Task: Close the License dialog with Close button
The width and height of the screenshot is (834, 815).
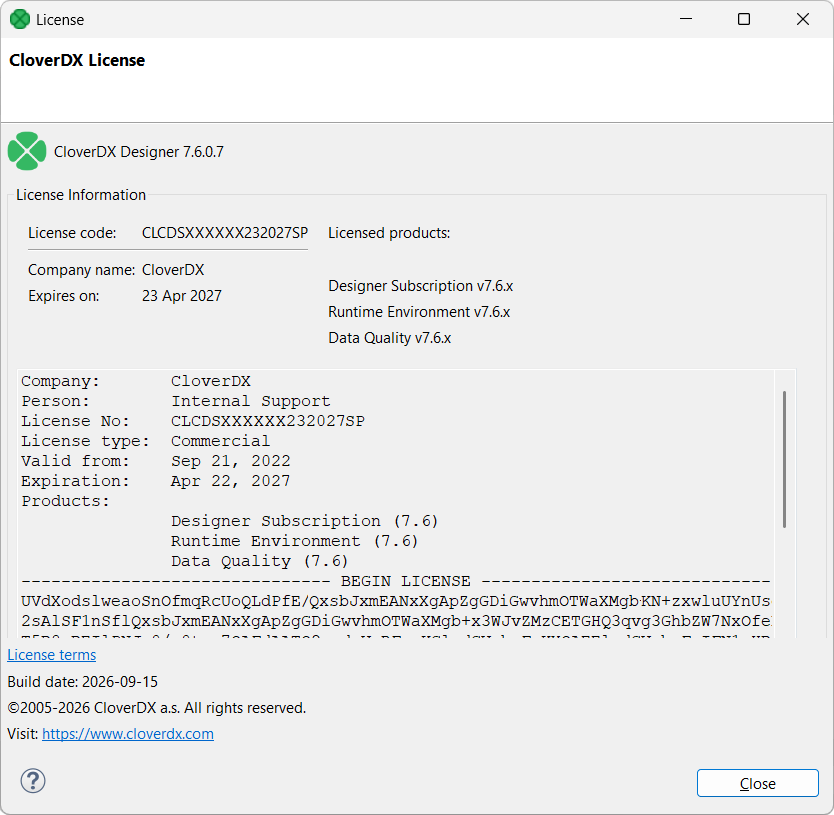Action: tap(757, 783)
